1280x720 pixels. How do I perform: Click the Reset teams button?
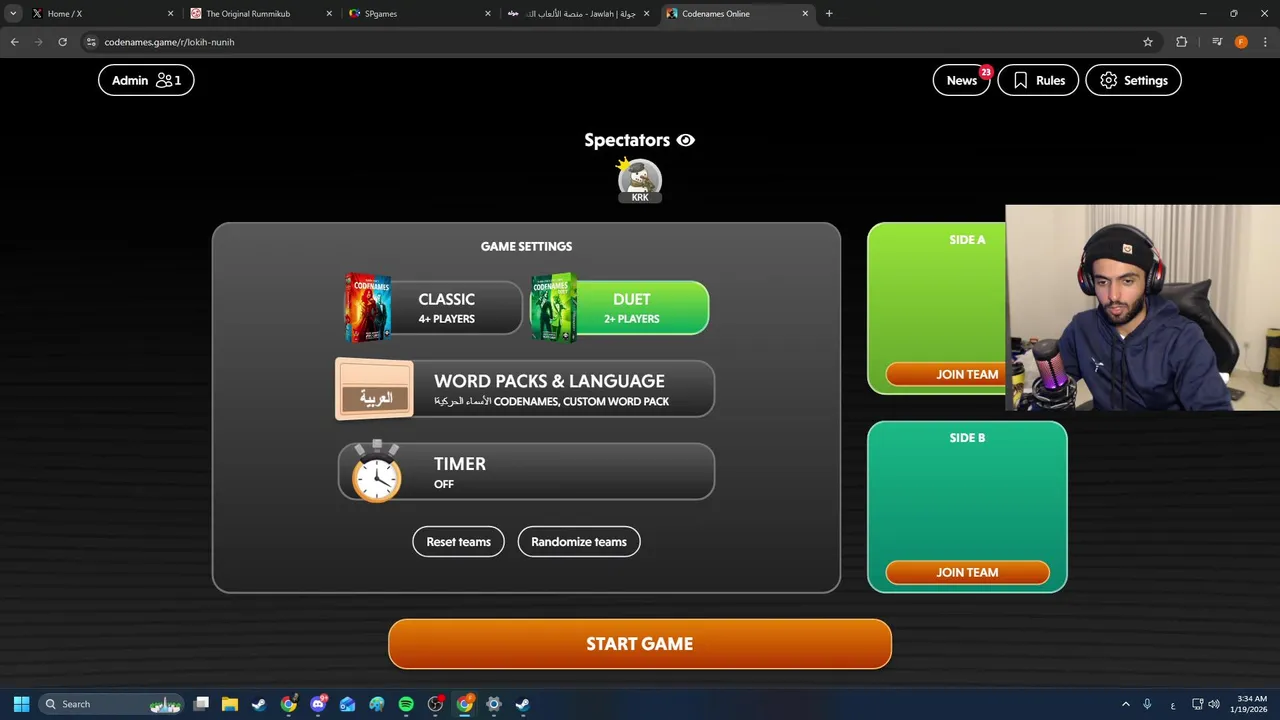(x=459, y=542)
